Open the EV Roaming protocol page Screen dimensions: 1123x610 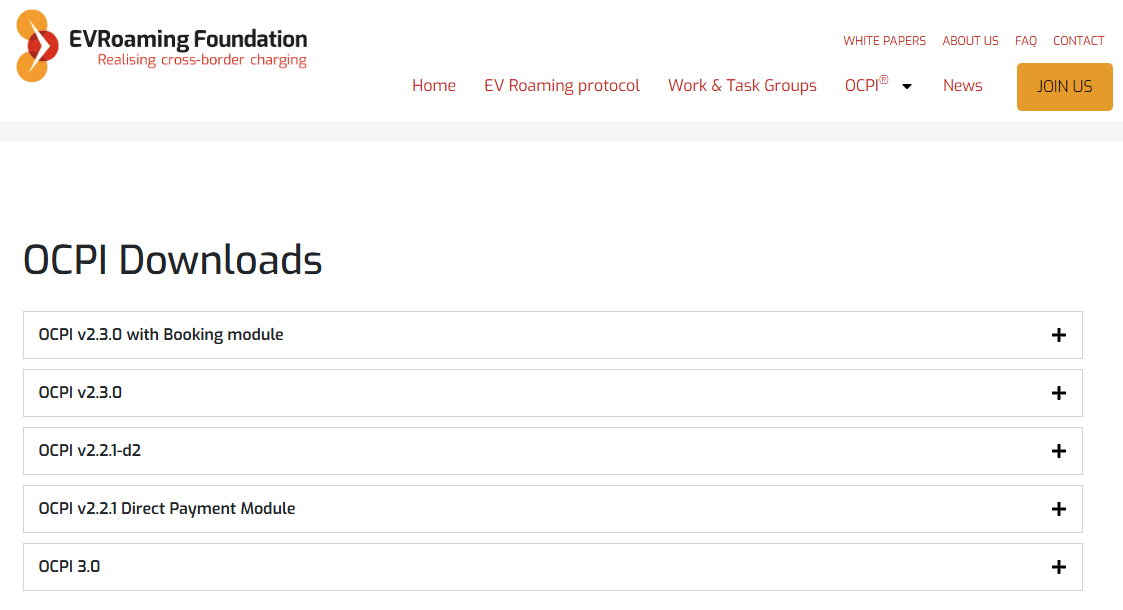click(x=561, y=86)
